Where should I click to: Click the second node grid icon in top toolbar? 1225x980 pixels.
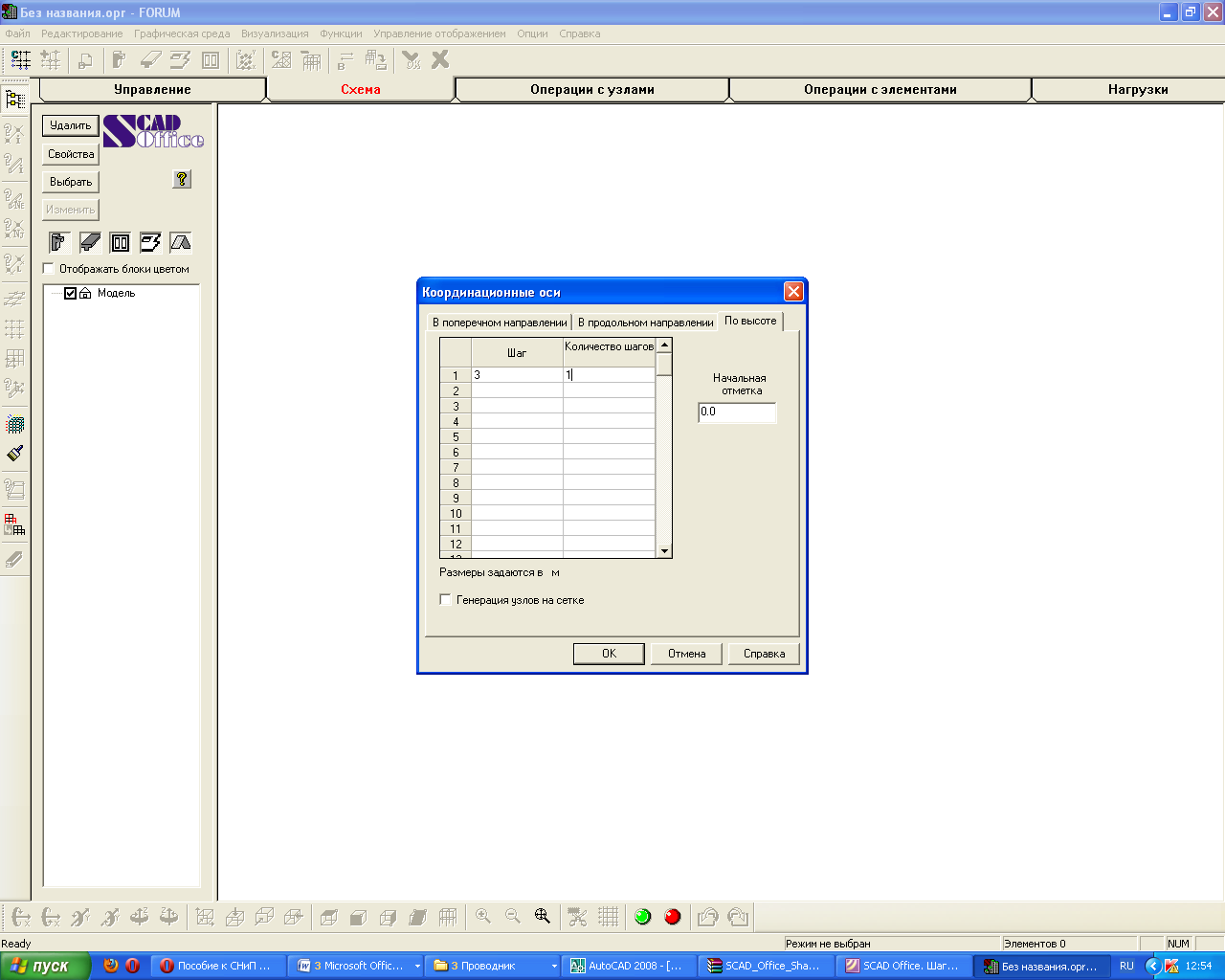pos(51,60)
